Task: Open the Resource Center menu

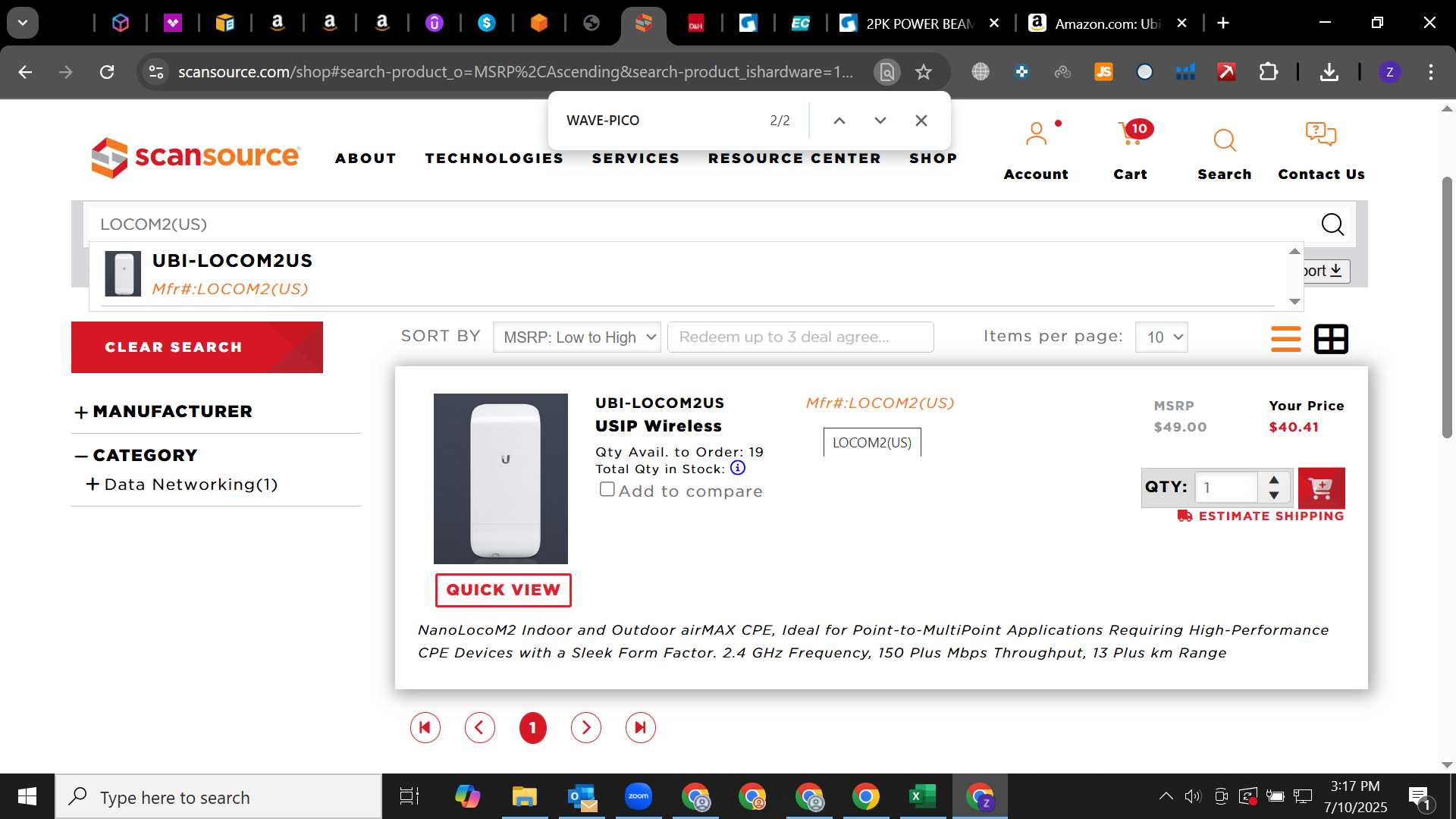Action: [x=794, y=158]
